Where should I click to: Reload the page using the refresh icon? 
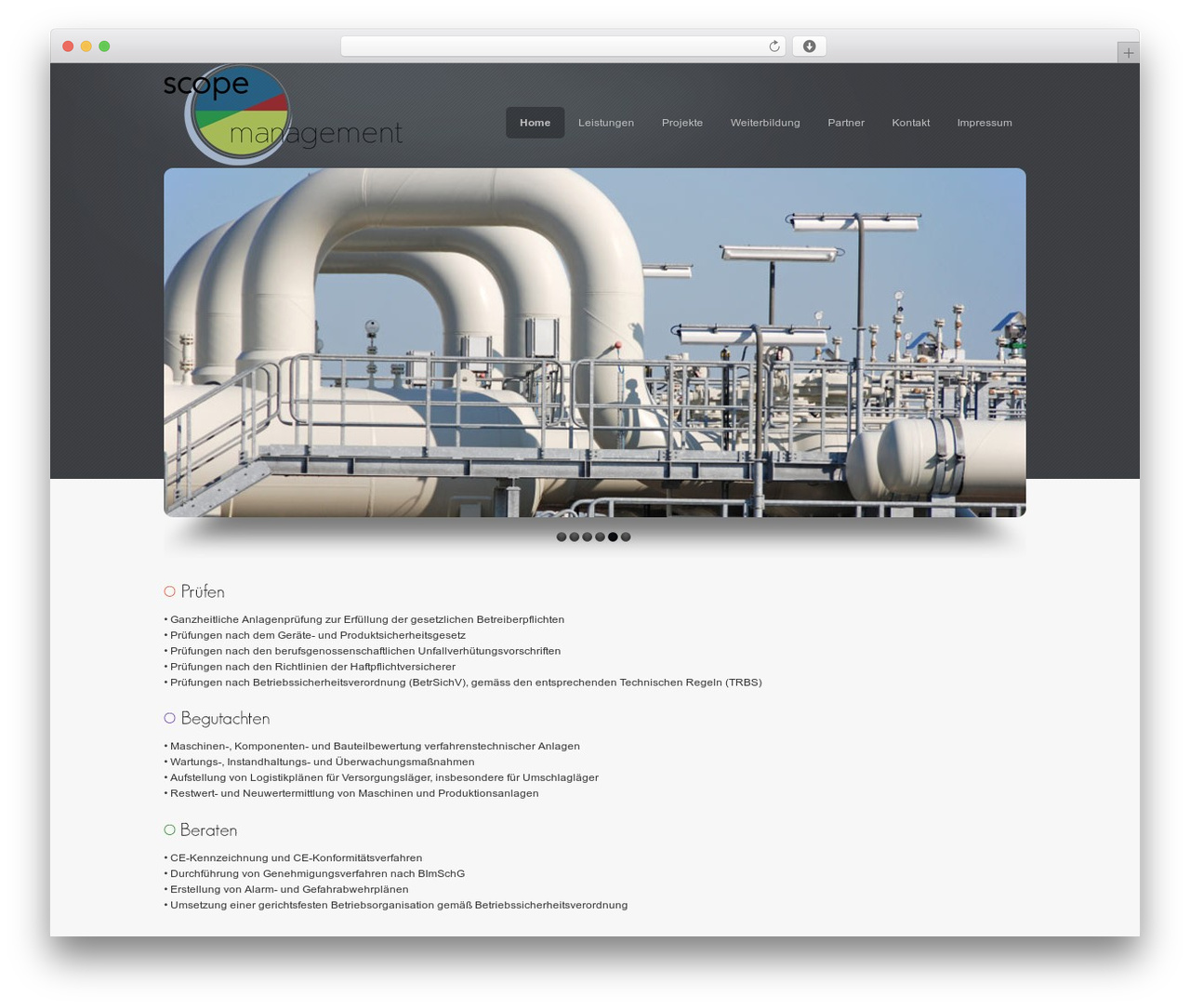point(773,46)
